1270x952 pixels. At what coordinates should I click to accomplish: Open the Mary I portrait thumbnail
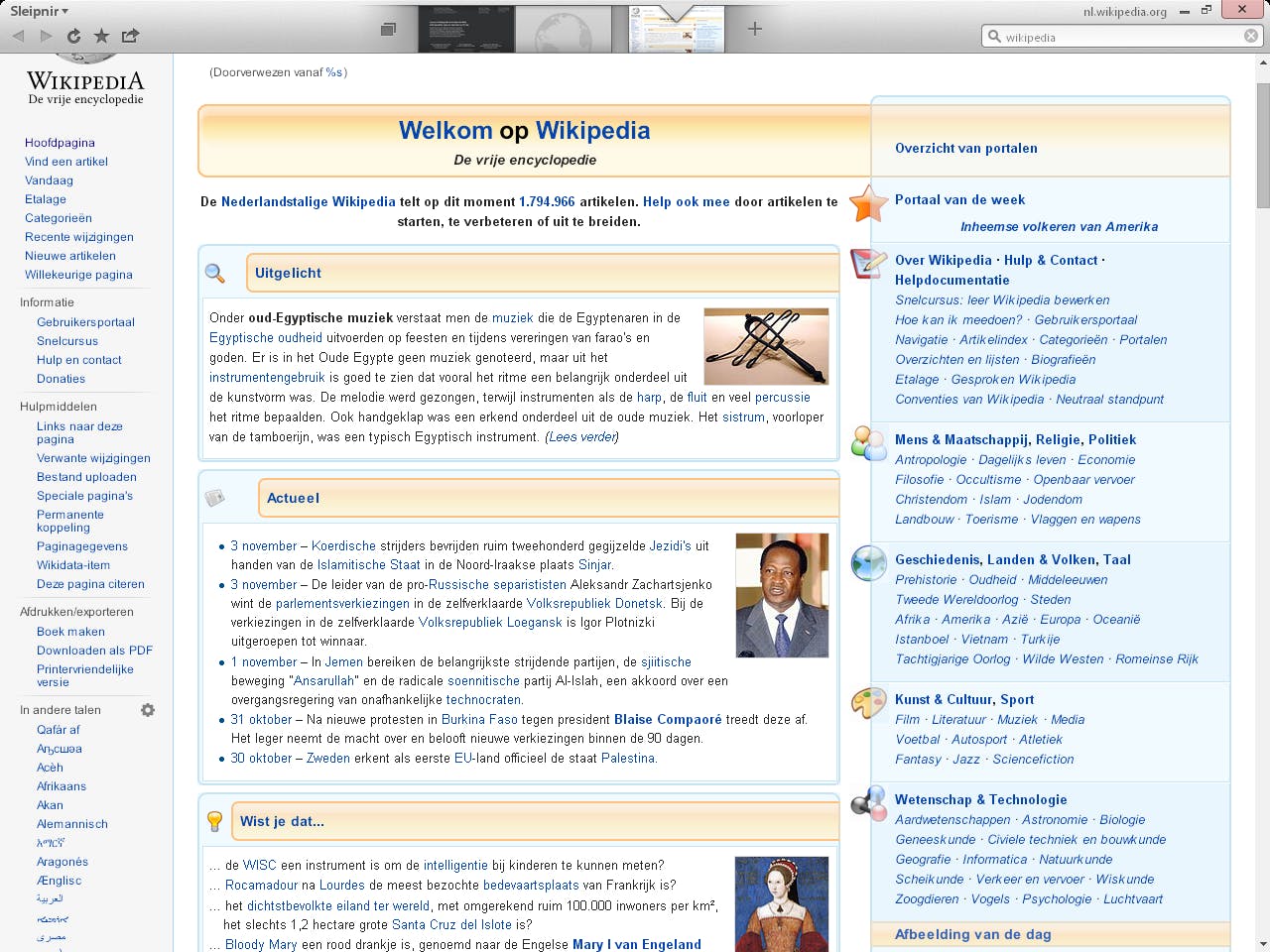click(782, 904)
